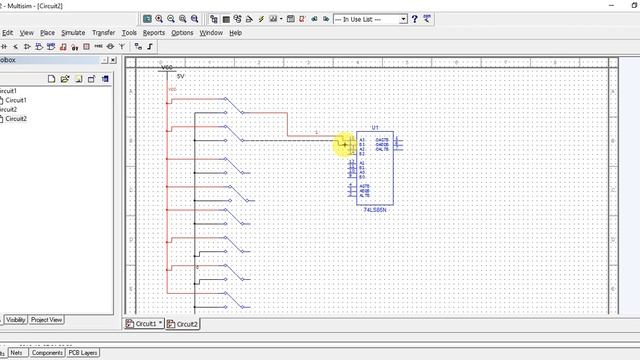Image resolution: width=640 pixels, height=360 pixels.
Task: Click the forward annotate to Ultiboard icon
Action: (326, 19)
